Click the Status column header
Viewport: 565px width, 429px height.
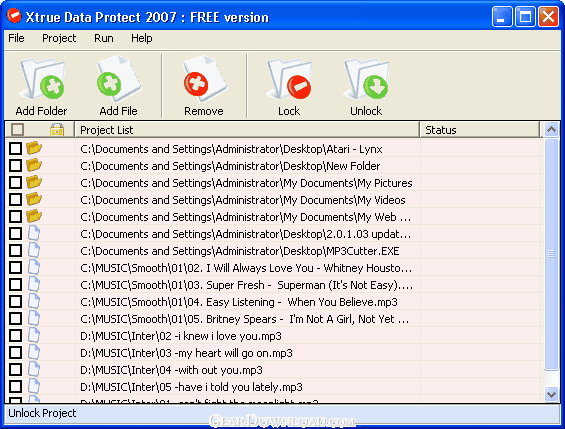point(480,129)
